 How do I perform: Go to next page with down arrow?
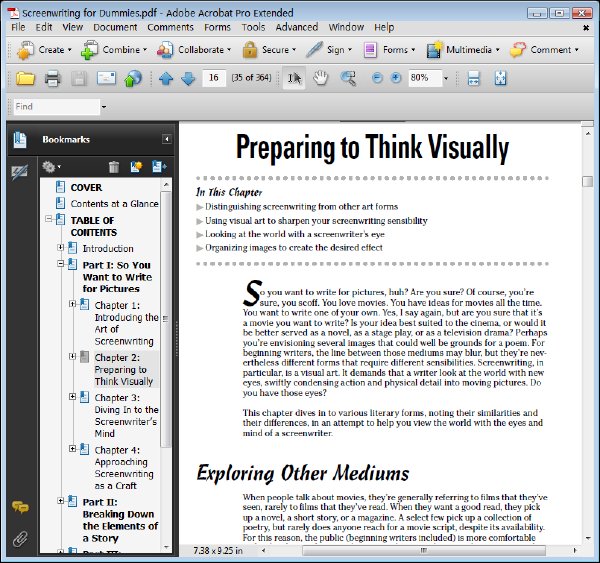[188, 78]
